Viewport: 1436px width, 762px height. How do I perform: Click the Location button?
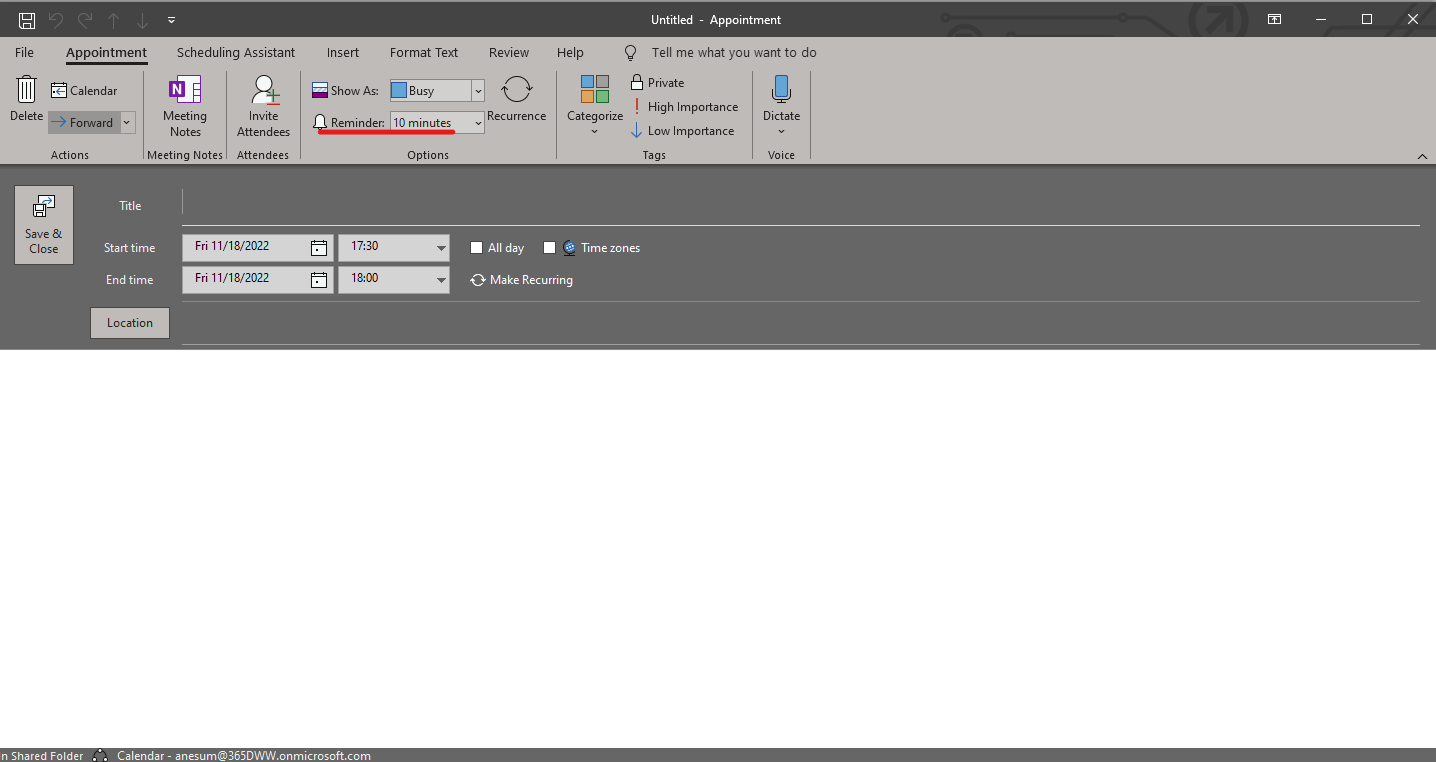(x=130, y=323)
